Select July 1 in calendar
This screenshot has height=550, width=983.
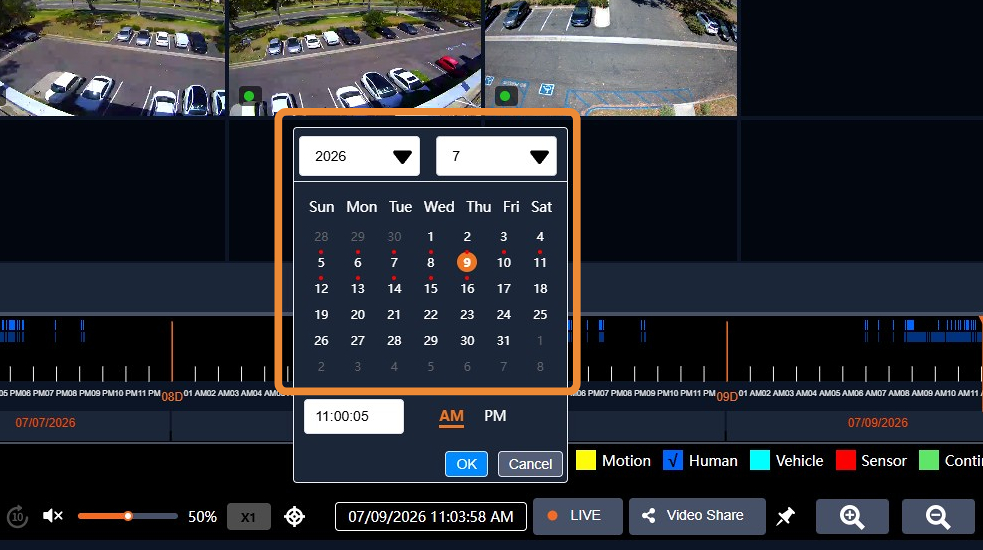pos(431,236)
